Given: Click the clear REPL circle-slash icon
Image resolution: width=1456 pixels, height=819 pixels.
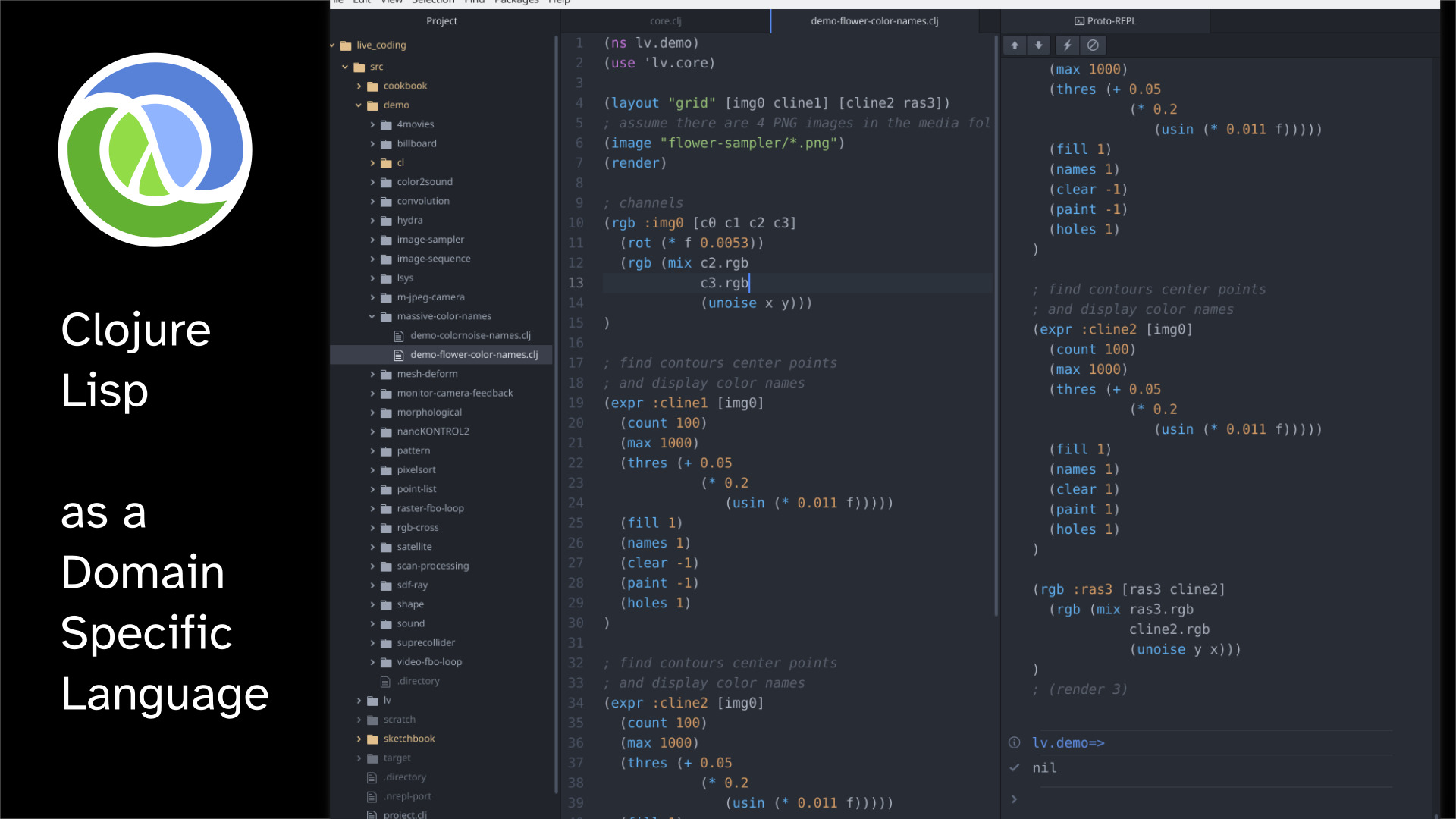Looking at the screenshot, I should pyautogui.click(x=1093, y=45).
